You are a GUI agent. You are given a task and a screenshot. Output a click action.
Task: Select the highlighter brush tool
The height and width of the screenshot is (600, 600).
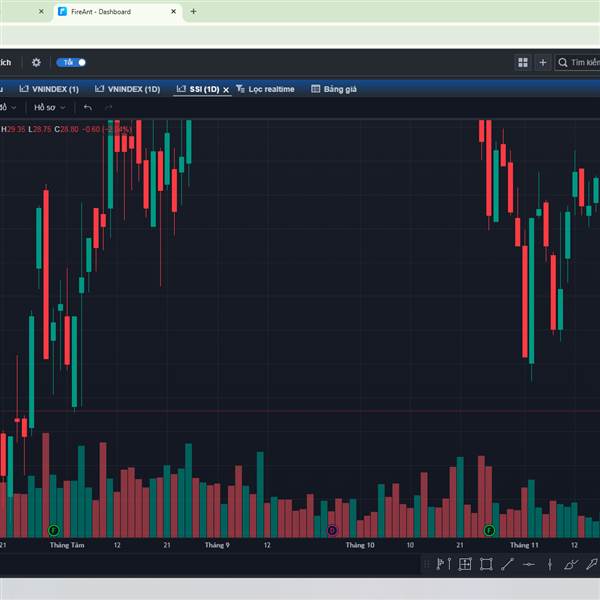(x=571, y=564)
